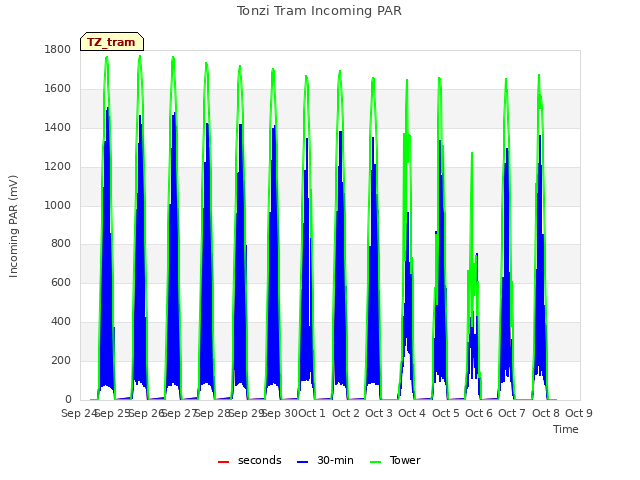The height and width of the screenshot is (480, 640).
Task: Click the Incoming PAR (mV) axis label
Action: click(13, 227)
